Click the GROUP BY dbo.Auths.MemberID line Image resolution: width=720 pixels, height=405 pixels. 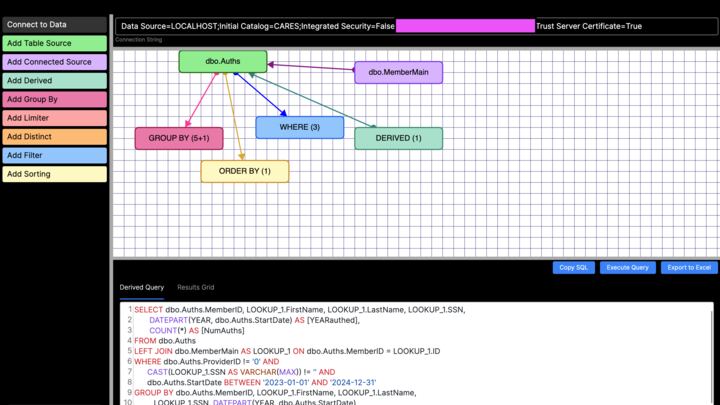click(x=275, y=393)
